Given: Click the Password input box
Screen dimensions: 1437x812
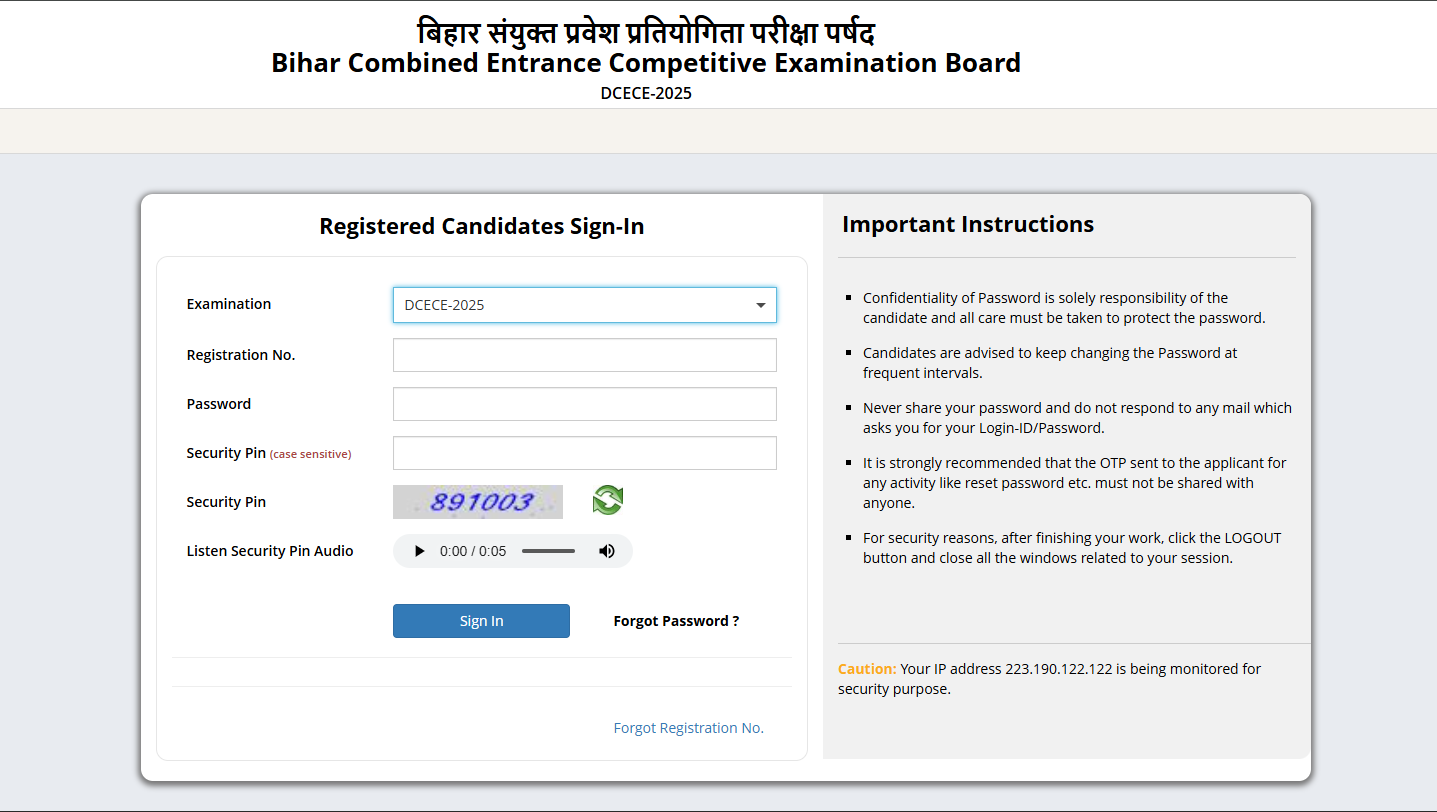Looking at the screenshot, I should pyautogui.click(x=584, y=403).
